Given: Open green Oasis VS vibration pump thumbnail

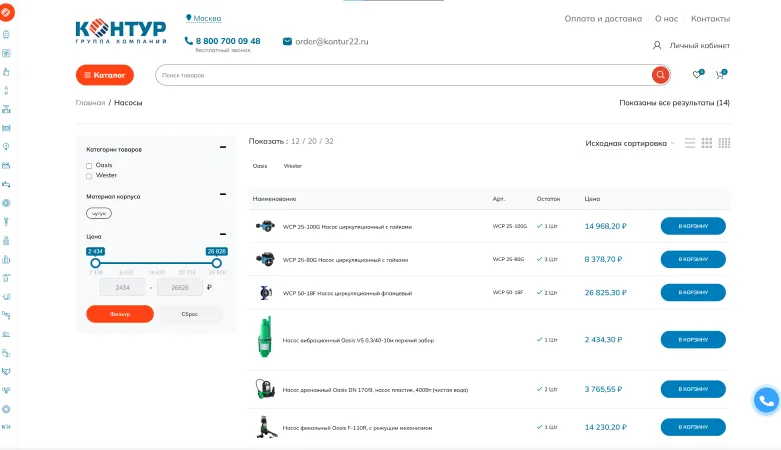Looking at the screenshot, I should pyautogui.click(x=265, y=336).
